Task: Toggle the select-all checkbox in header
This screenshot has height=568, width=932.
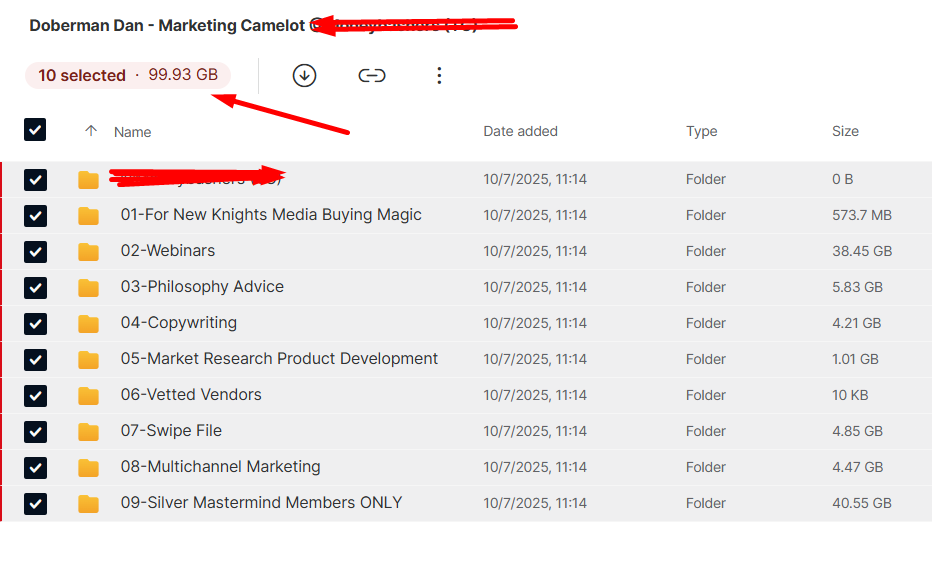Action: (x=35, y=130)
